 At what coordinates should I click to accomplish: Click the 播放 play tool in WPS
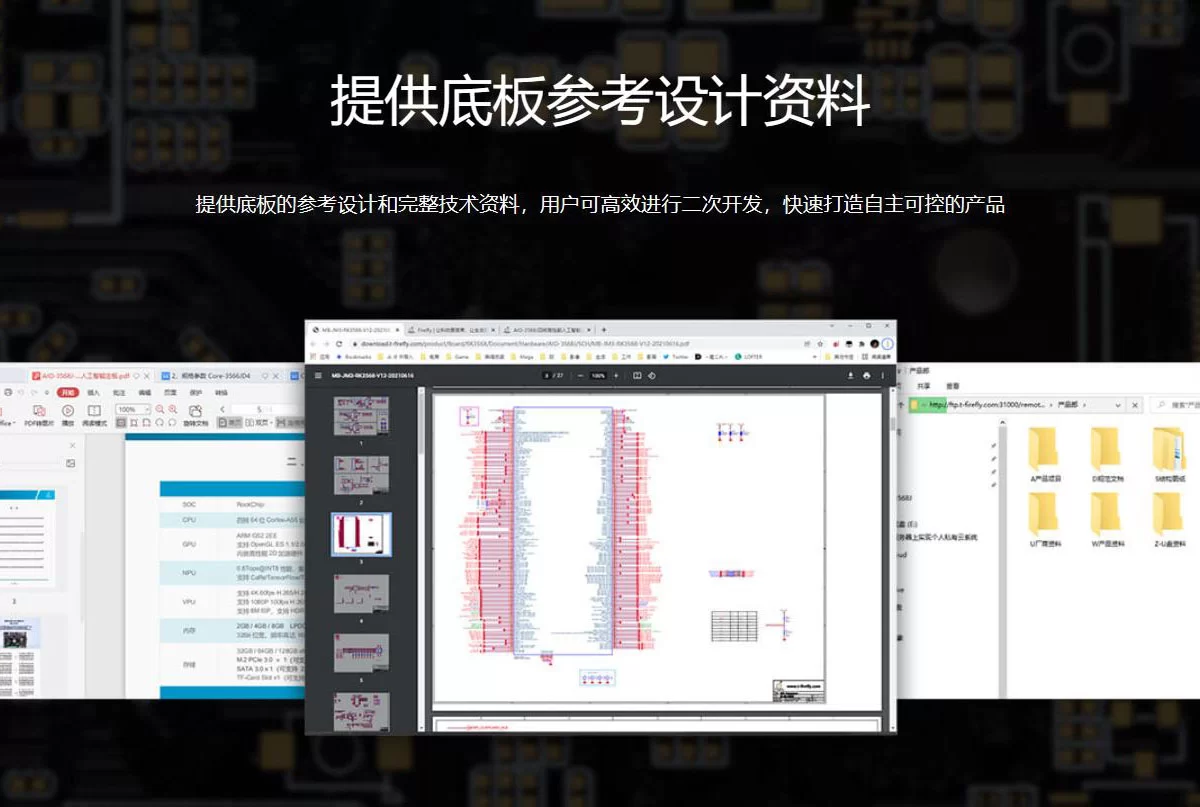click(68, 416)
